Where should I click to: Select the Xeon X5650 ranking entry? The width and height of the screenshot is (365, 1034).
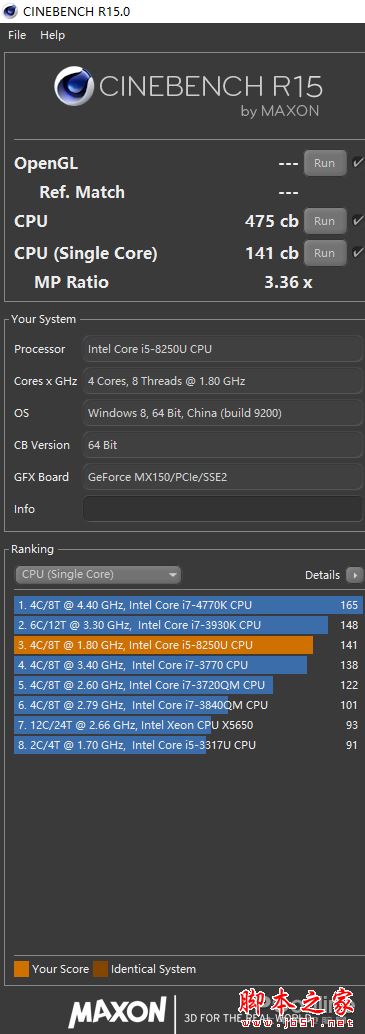[188, 725]
